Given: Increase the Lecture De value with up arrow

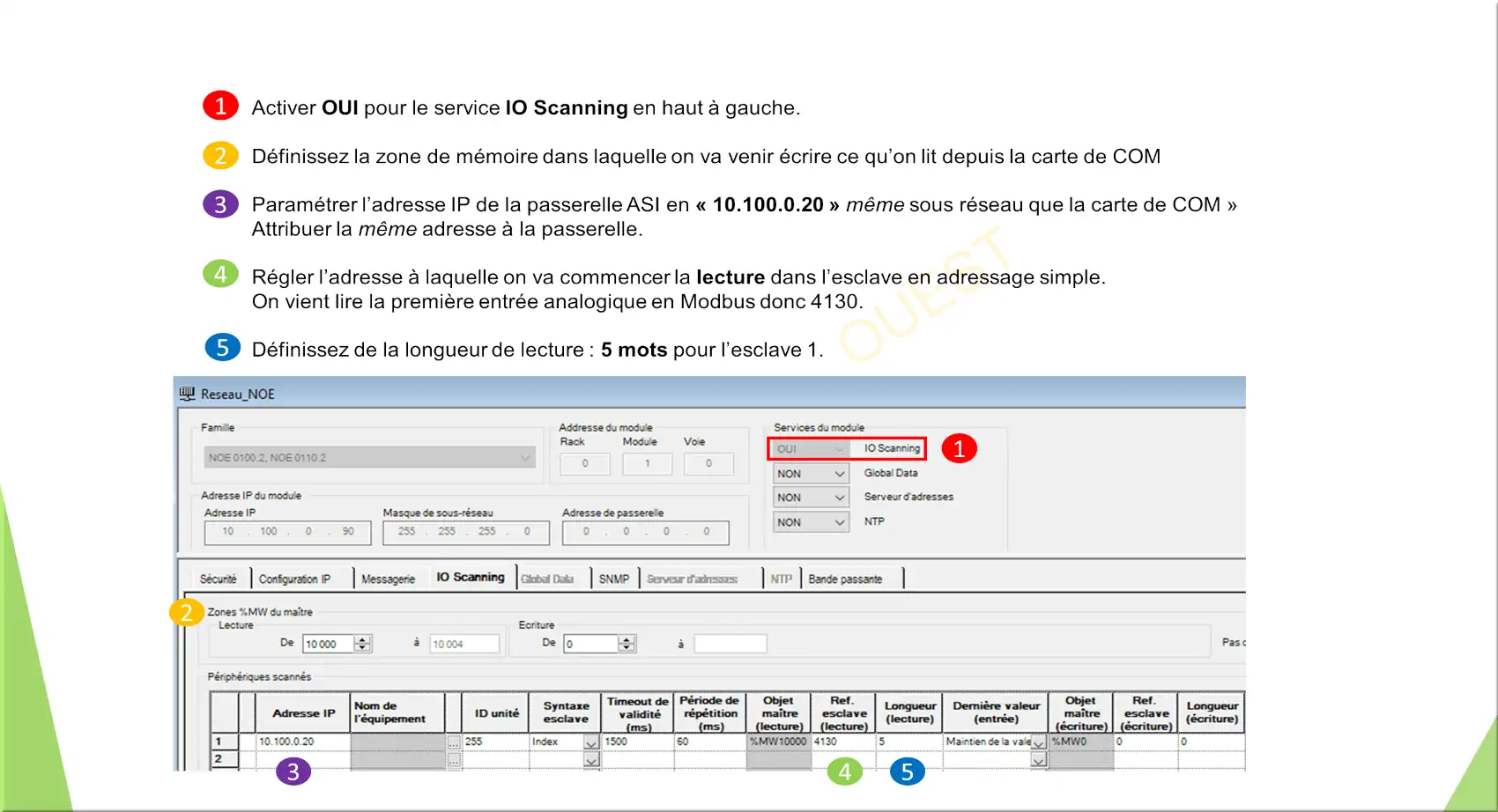Looking at the screenshot, I should tap(362, 639).
